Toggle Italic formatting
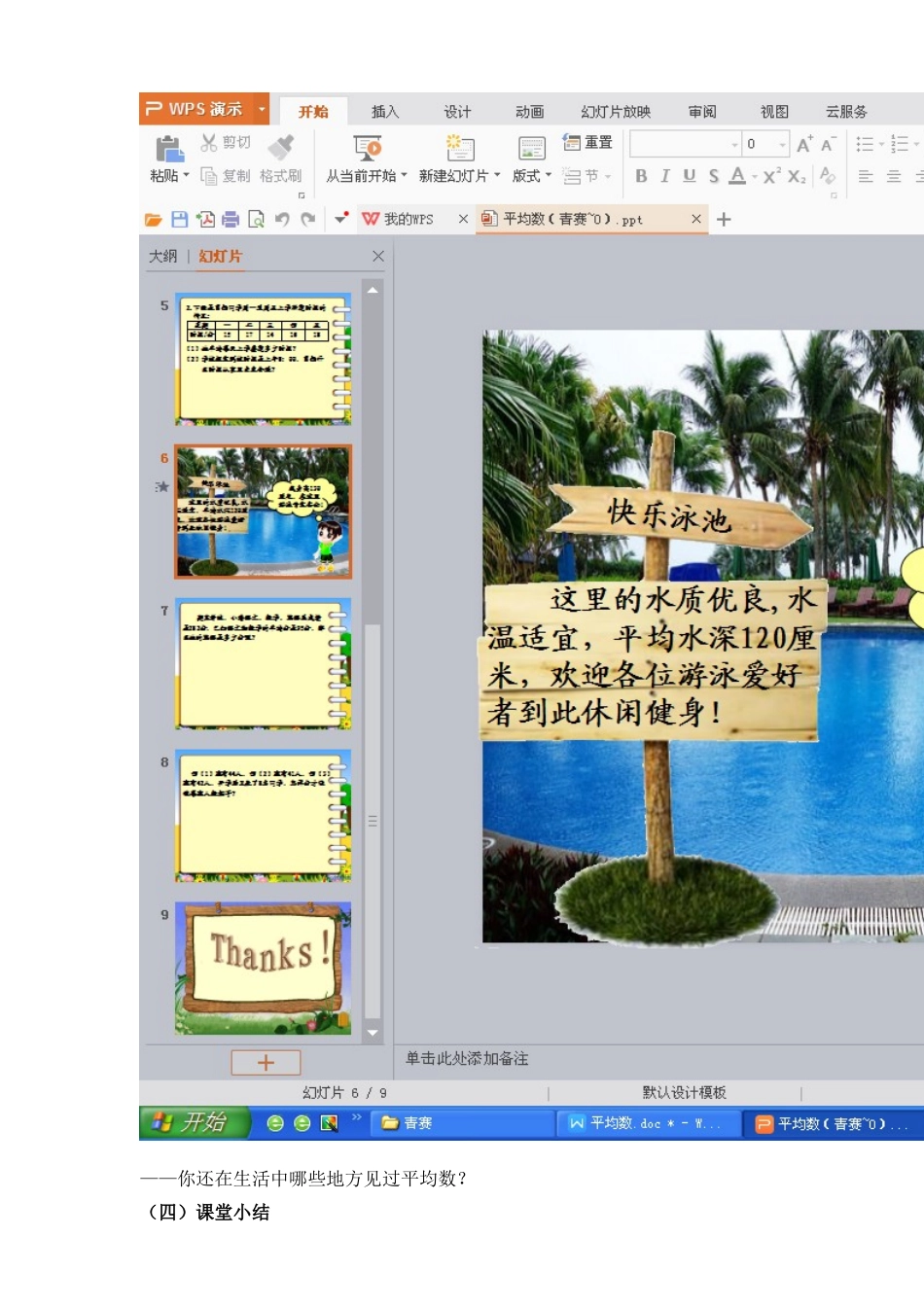The width and height of the screenshot is (924, 1307). [665, 176]
